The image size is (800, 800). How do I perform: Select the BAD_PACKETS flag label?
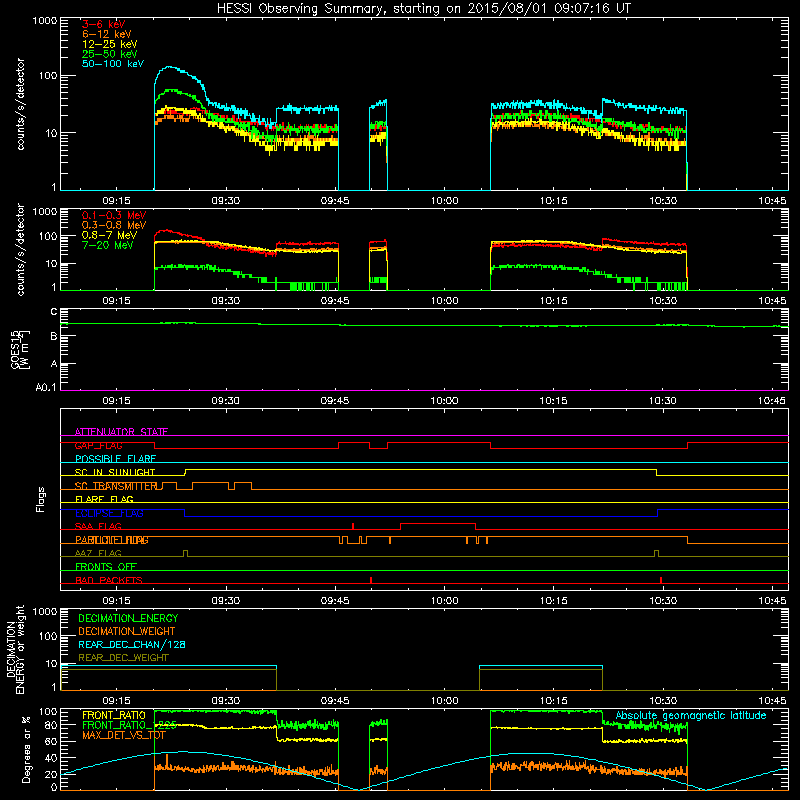[109, 580]
